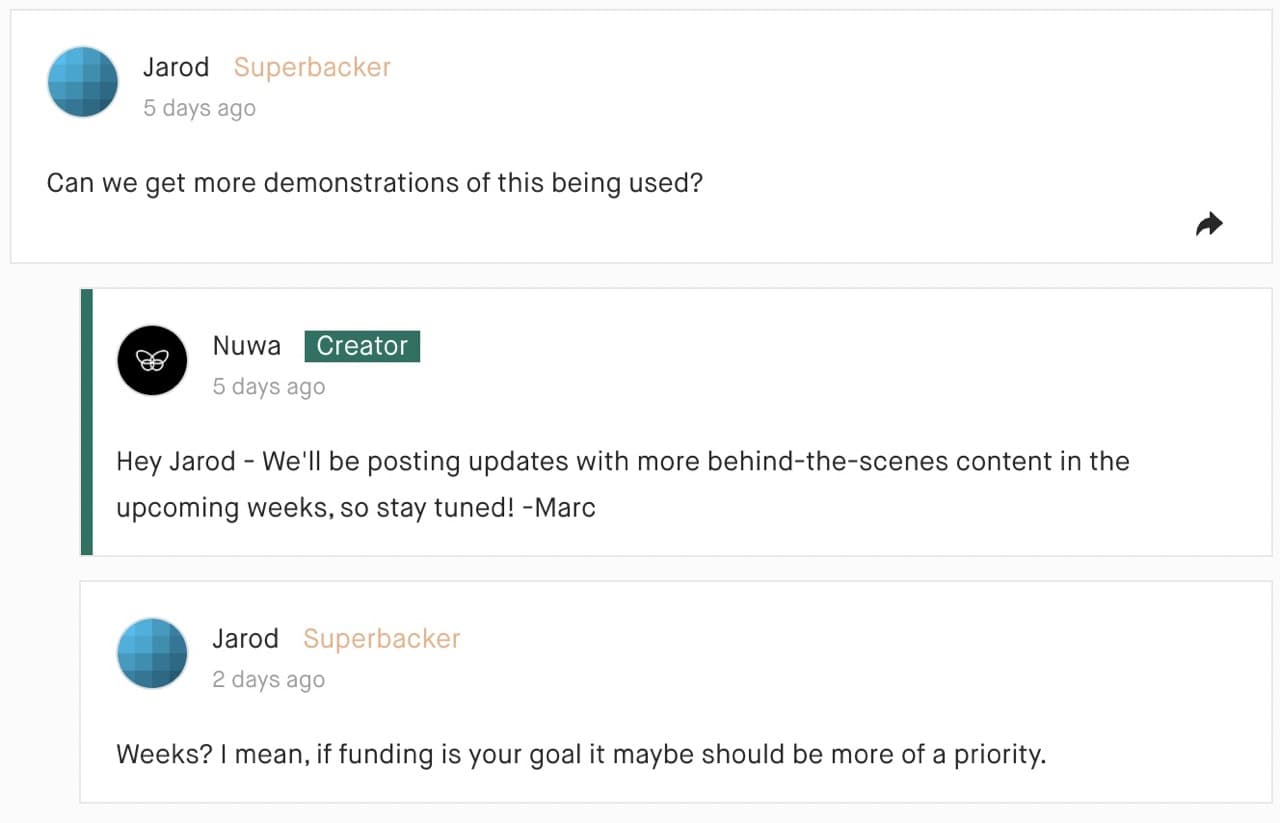Select the Superbacker label on the demonstrations comment
Image resolution: width=1280 pixels, height=823 pixels.
point(312,67)
